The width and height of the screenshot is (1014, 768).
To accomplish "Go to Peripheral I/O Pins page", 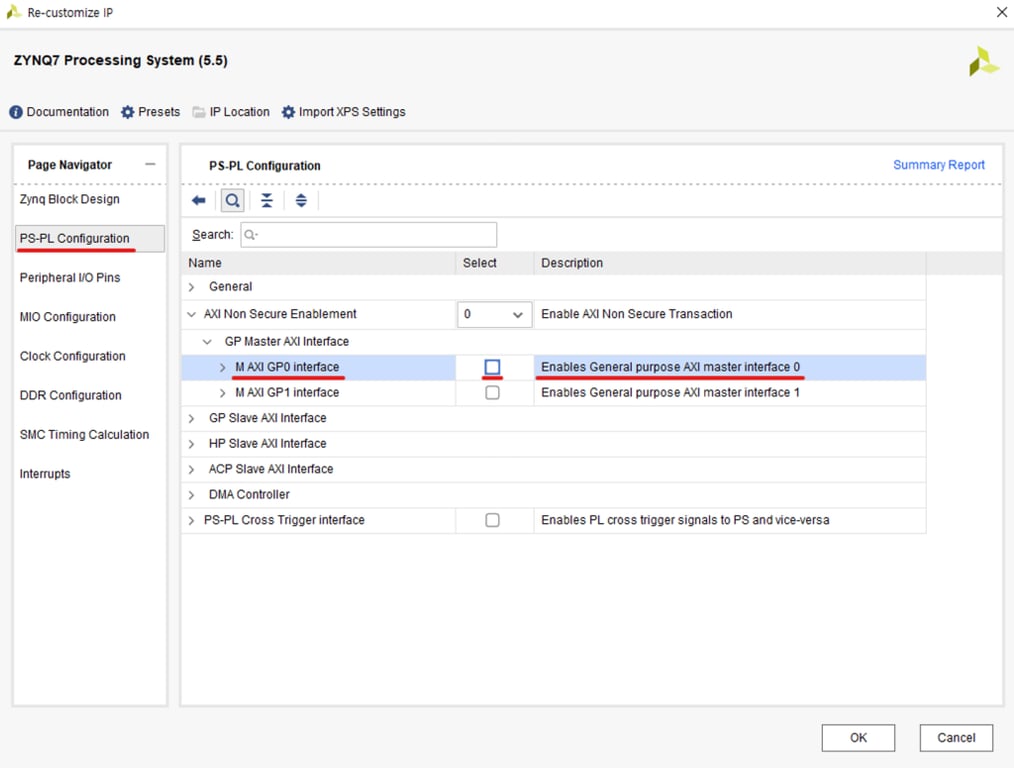I will [70, 277].
